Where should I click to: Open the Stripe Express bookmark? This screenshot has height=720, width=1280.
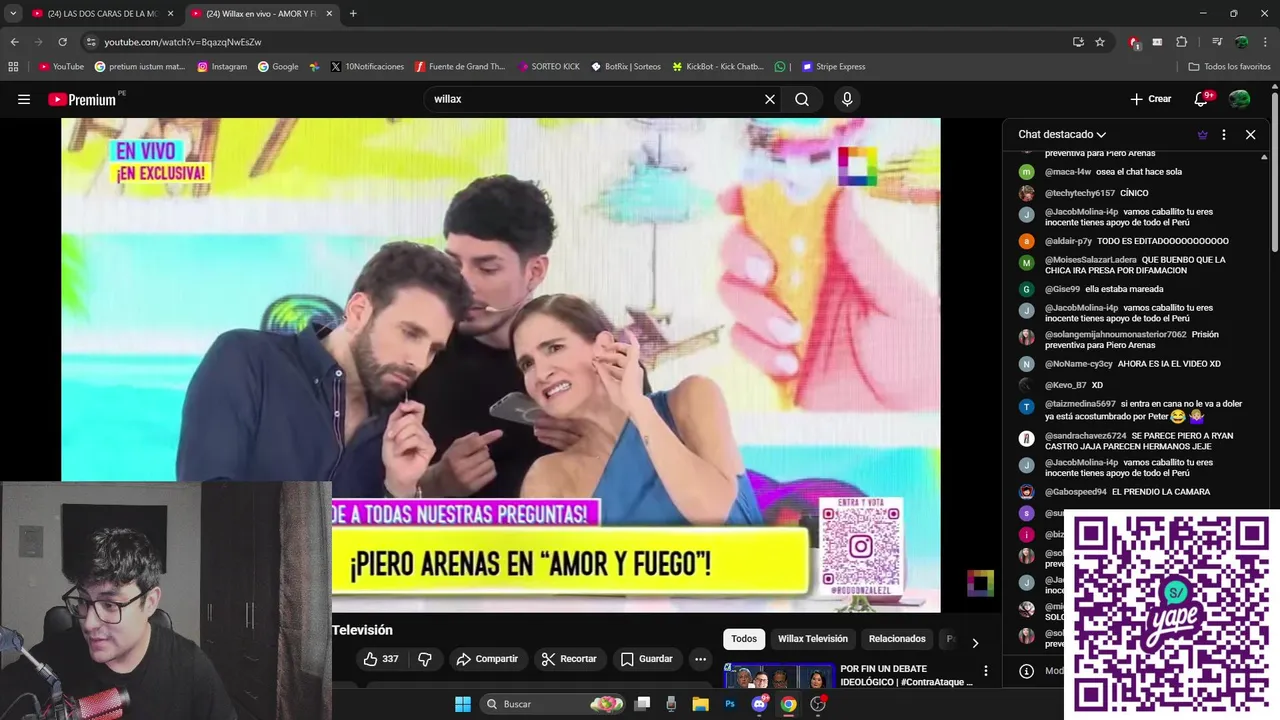[833, 66]
